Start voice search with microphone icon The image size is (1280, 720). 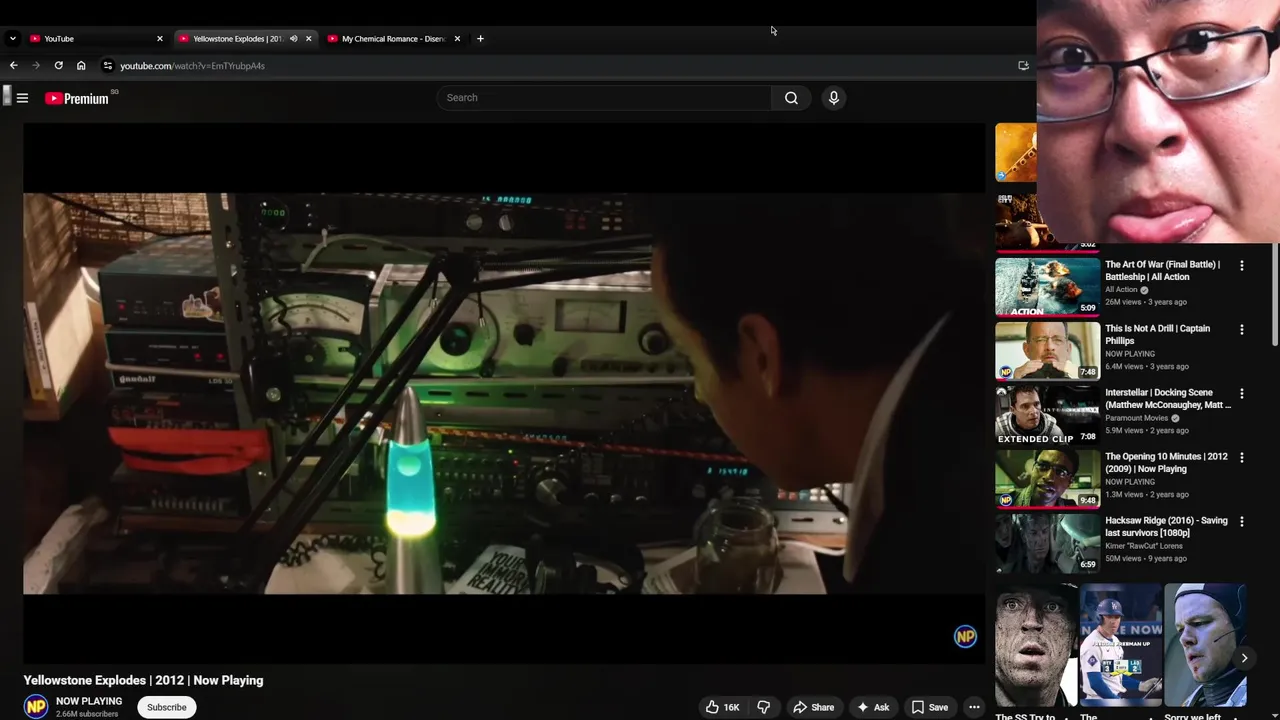click(833, 98)
